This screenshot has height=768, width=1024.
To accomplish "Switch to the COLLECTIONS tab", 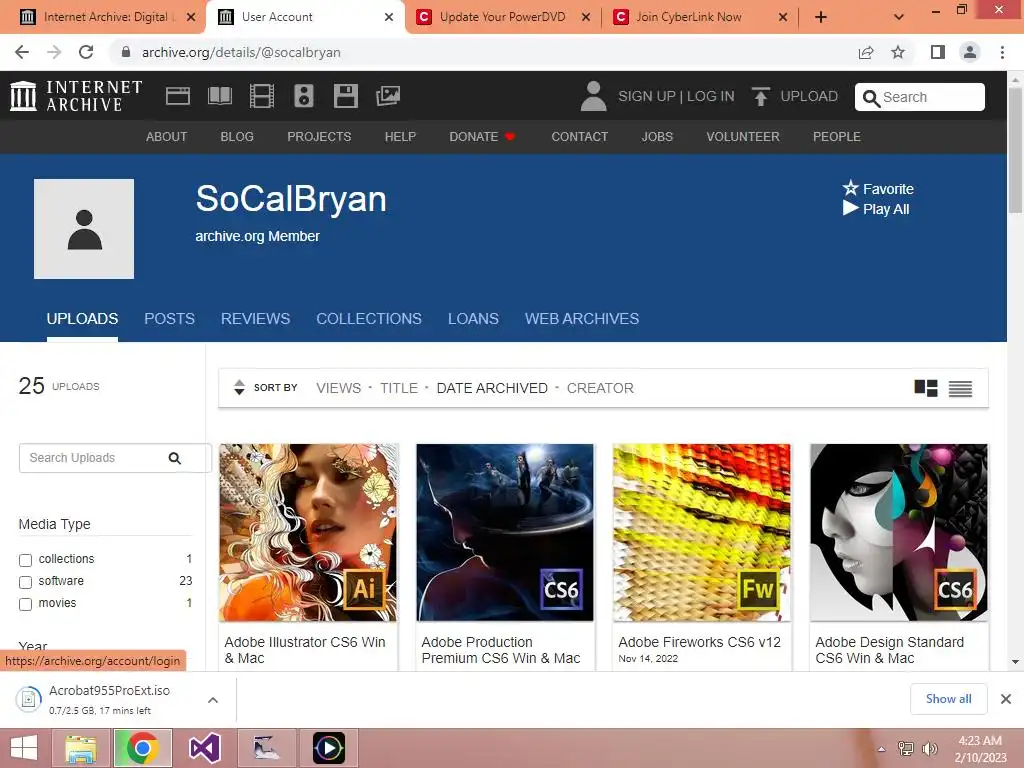I will [x=369, y=319].
